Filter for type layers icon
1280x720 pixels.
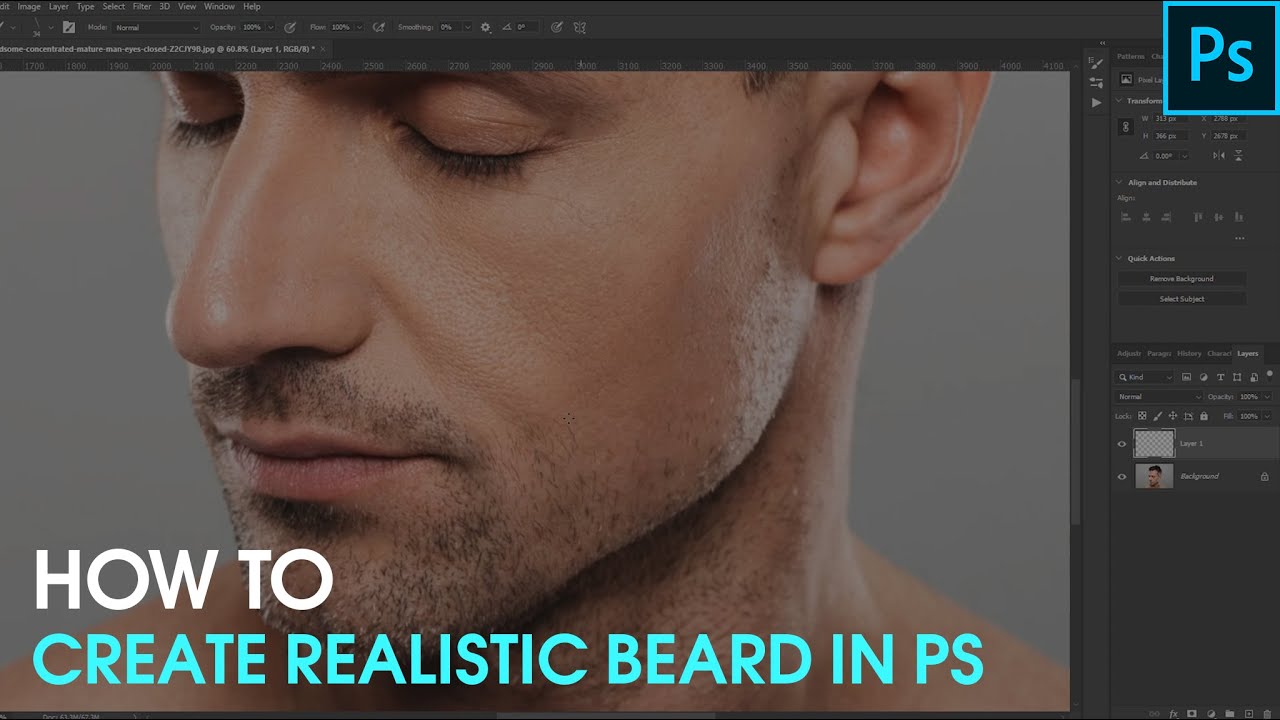coord(1220,377)
